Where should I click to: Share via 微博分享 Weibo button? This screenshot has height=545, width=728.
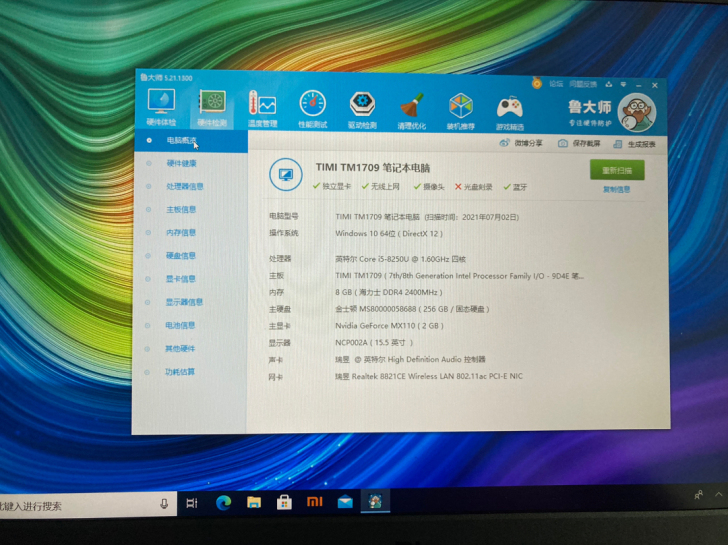point(521,143)
